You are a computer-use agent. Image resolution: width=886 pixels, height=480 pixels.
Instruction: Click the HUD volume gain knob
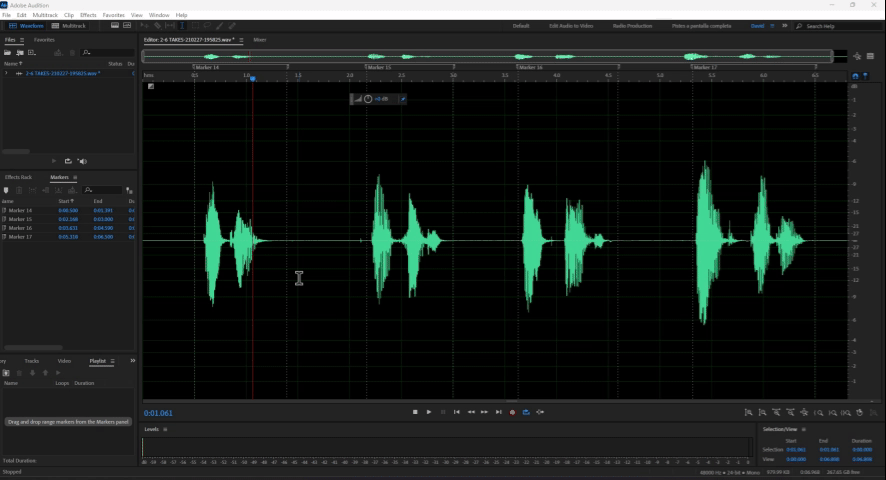[368, 99]
